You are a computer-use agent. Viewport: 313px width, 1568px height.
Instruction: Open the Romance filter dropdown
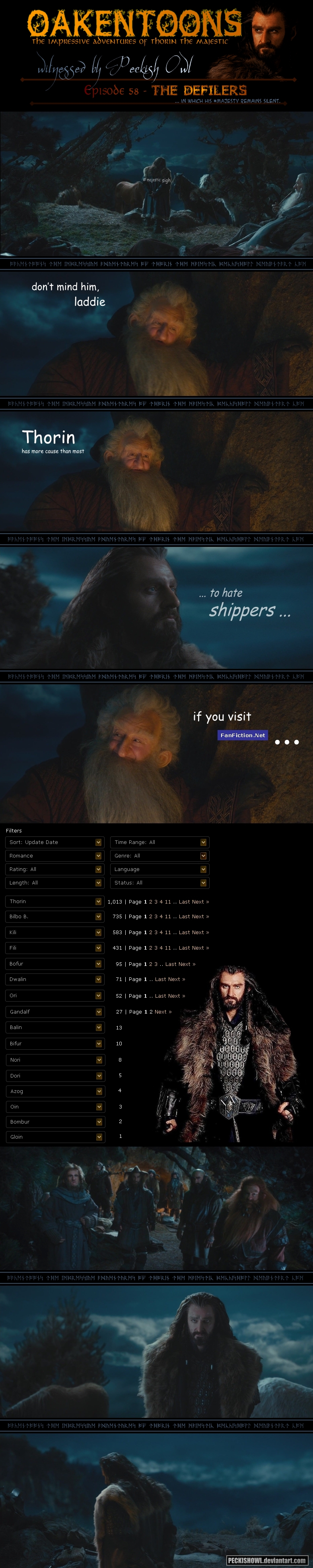point(54,856)
